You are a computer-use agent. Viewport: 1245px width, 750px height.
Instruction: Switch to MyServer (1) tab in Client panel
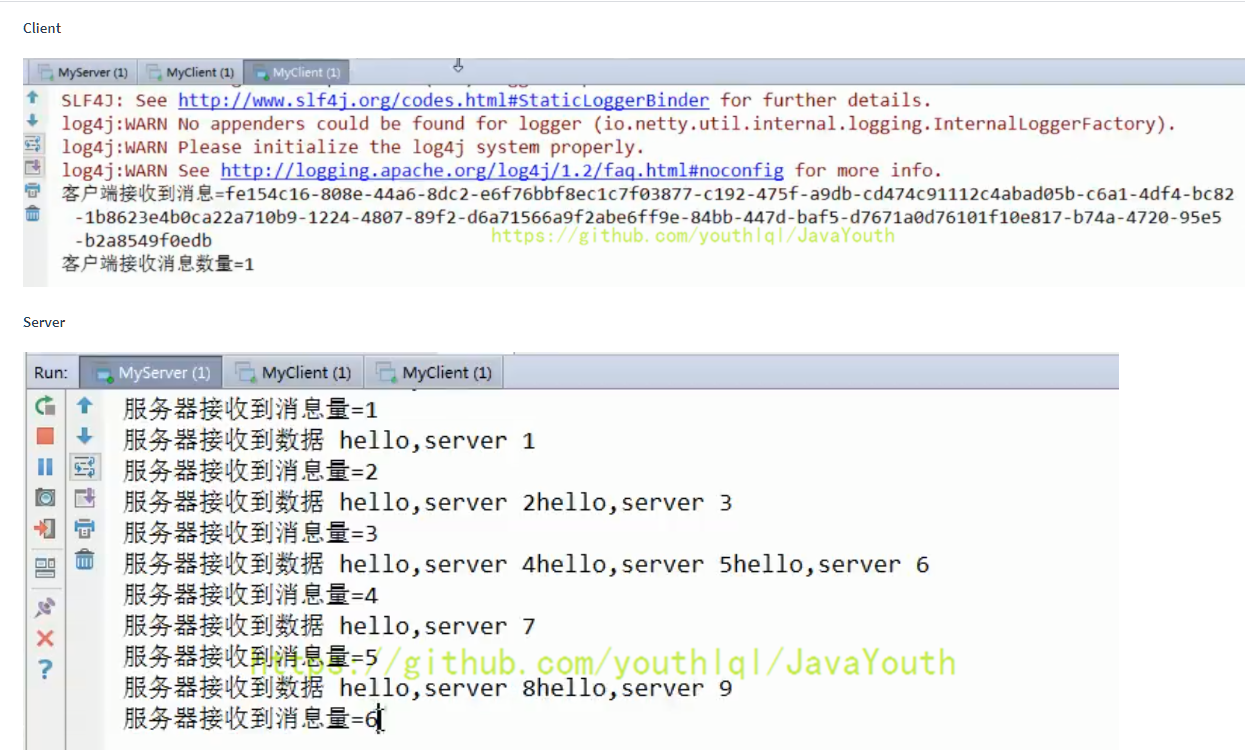click(x=82, y=73)
